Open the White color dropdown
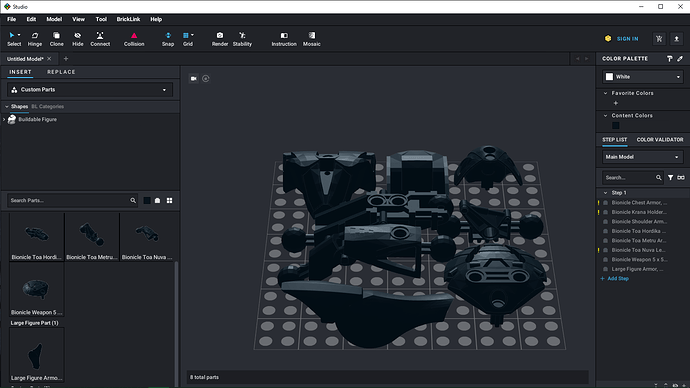The width and height of the screenshot is (690, 388). 643,77
